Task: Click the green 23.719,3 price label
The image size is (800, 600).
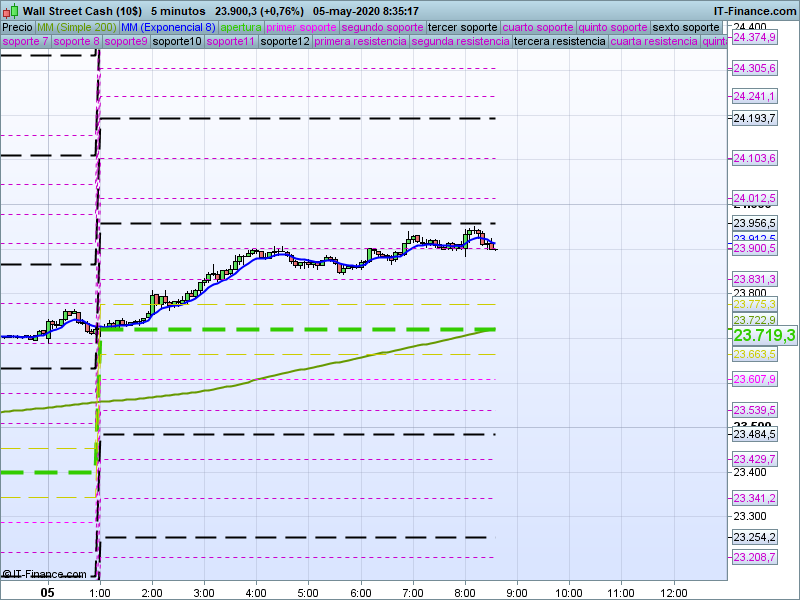Action: click(x=764, y=336)
